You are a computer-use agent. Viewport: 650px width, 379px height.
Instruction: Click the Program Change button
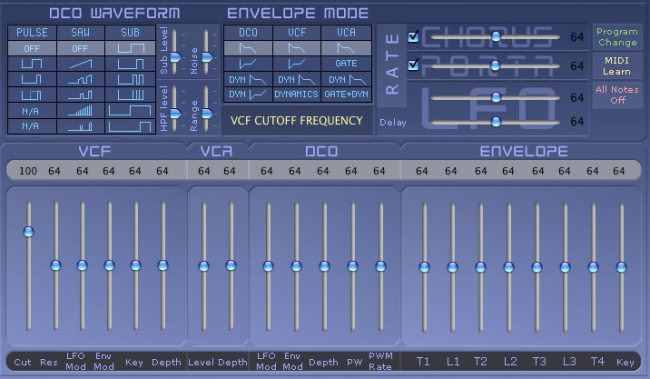[617, 37]
